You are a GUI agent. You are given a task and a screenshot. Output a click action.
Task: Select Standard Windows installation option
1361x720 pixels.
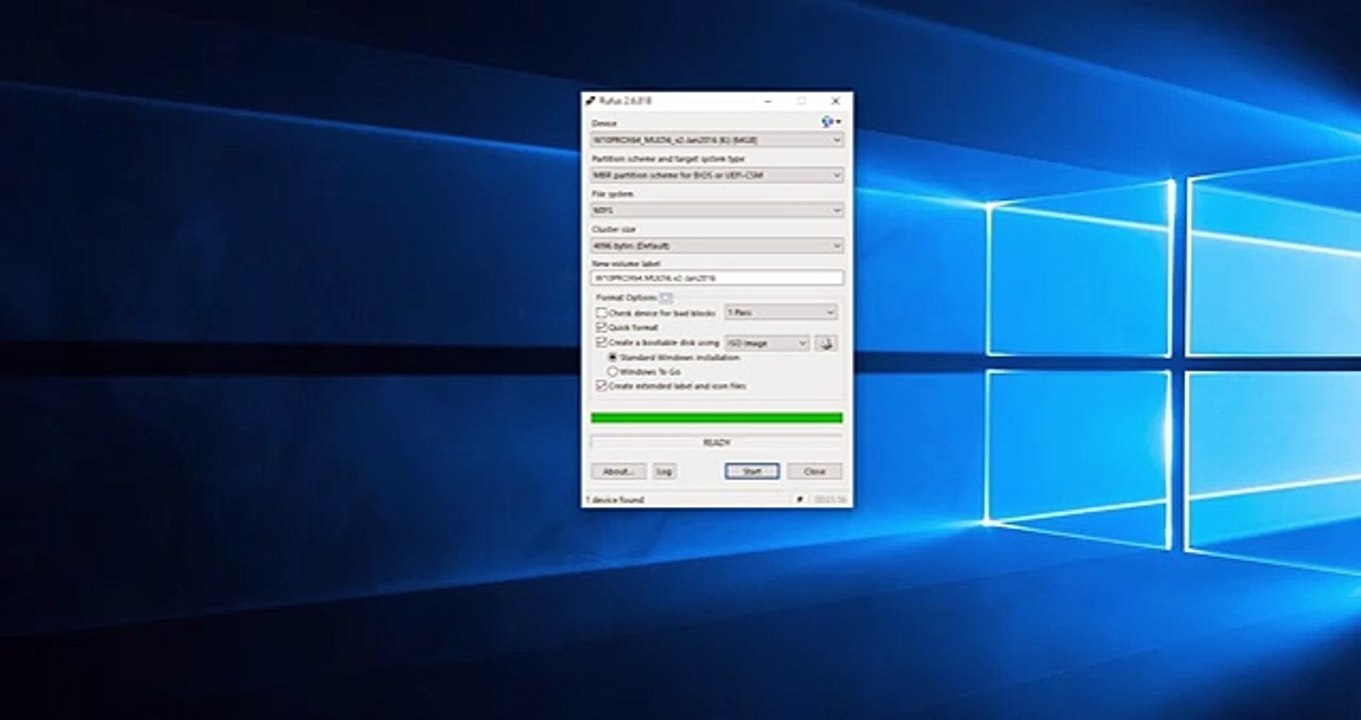pyautogui.click(x=613, y=357)
